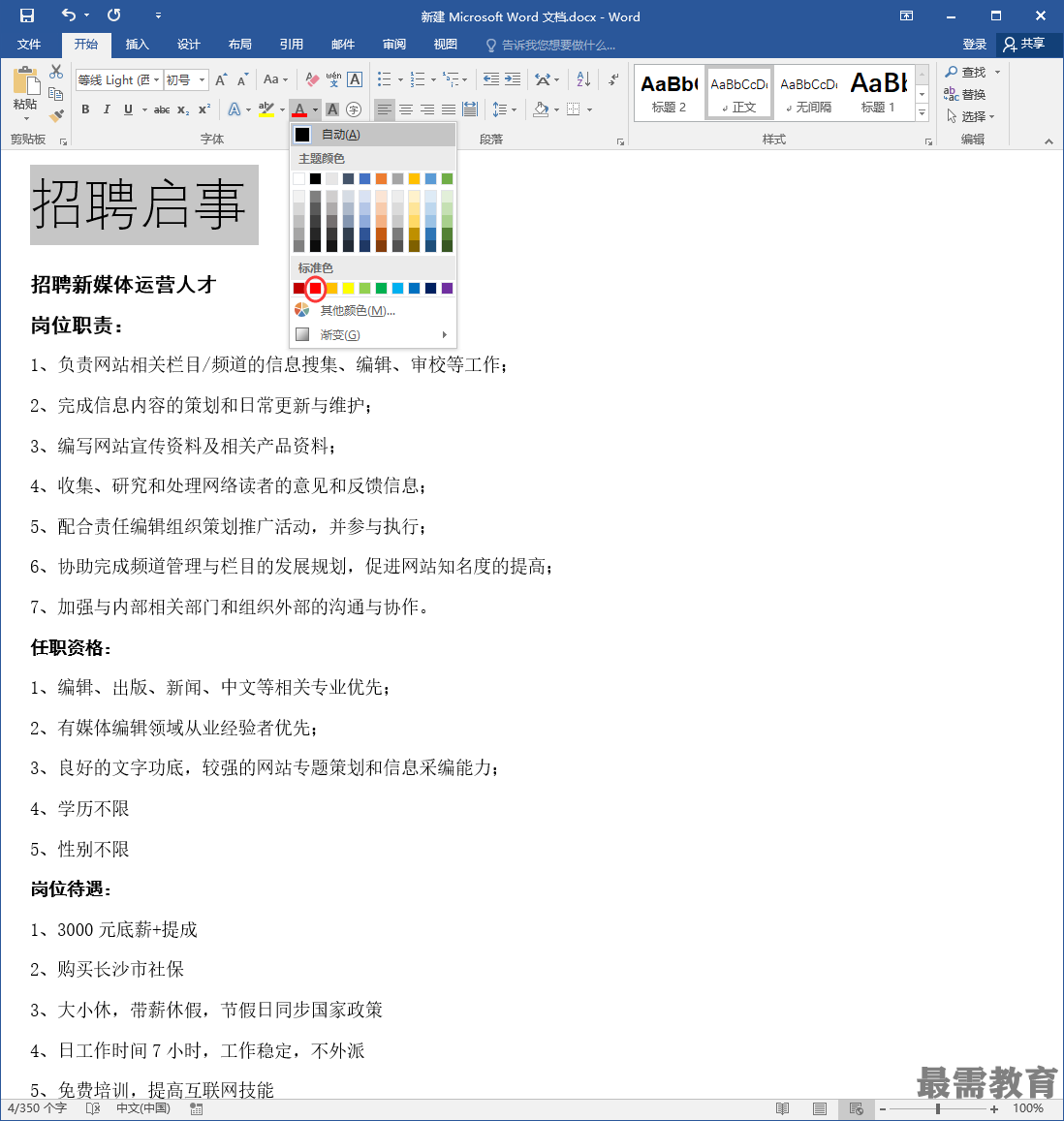
Task: Click the spelling check status bar icon
Action: pyautogui.click(x=93, y=1108)
